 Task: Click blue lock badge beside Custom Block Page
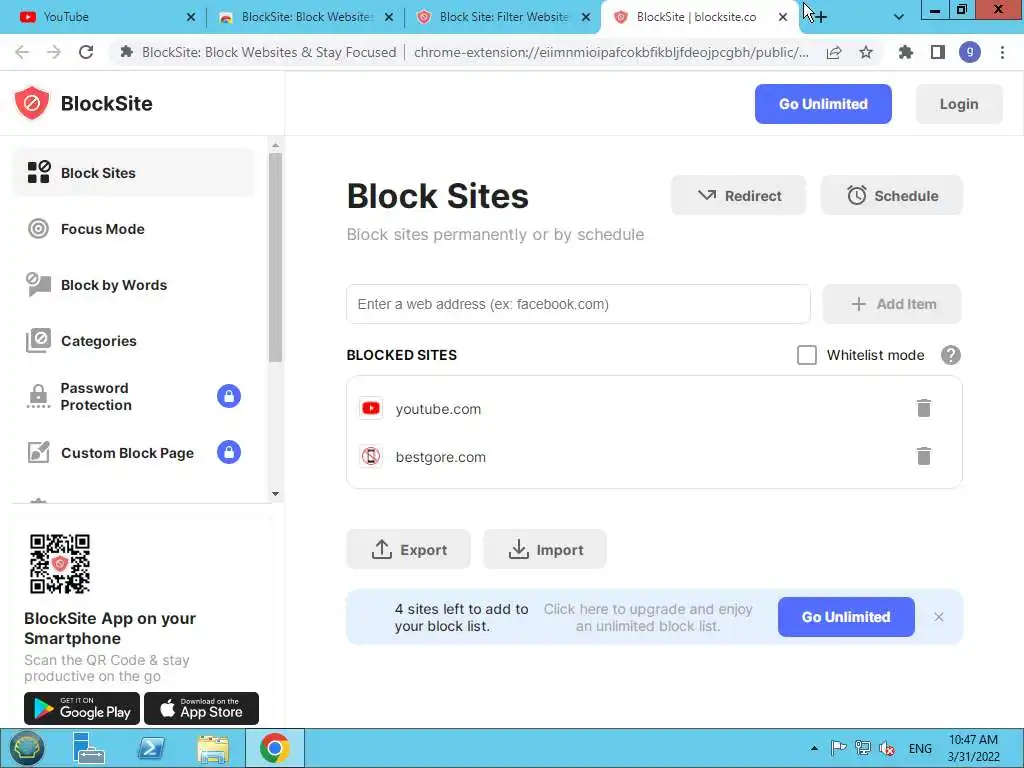coord(229,452)
